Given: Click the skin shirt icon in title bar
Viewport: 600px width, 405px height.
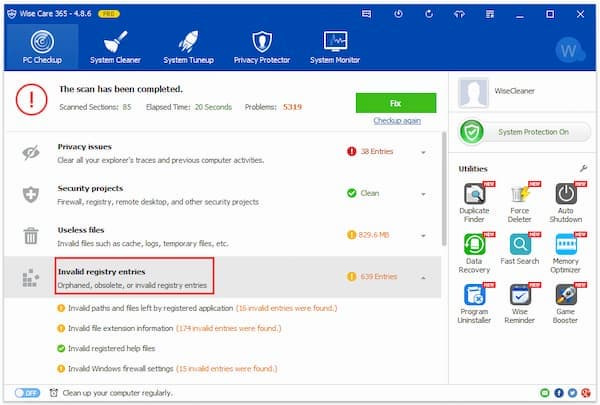Looking at the screenshot, I should click(x=459, y=14).
